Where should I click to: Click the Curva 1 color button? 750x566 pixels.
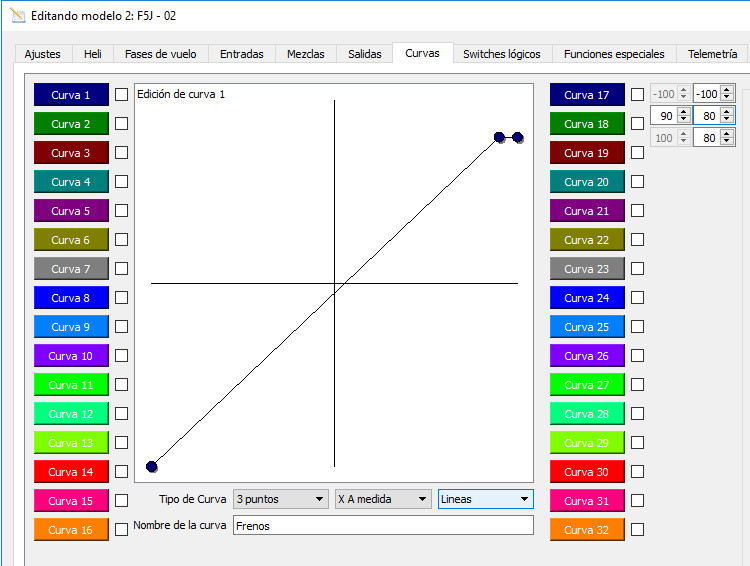(x=71, y=95)
